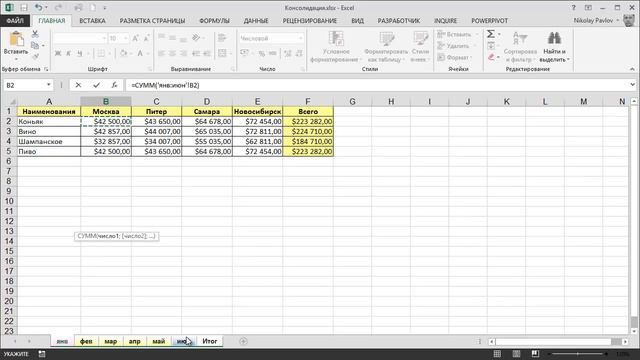This screenshot has height=360, width=640.
Task: Confirm formula with checkmark icon
Action: tap(96, 85)
